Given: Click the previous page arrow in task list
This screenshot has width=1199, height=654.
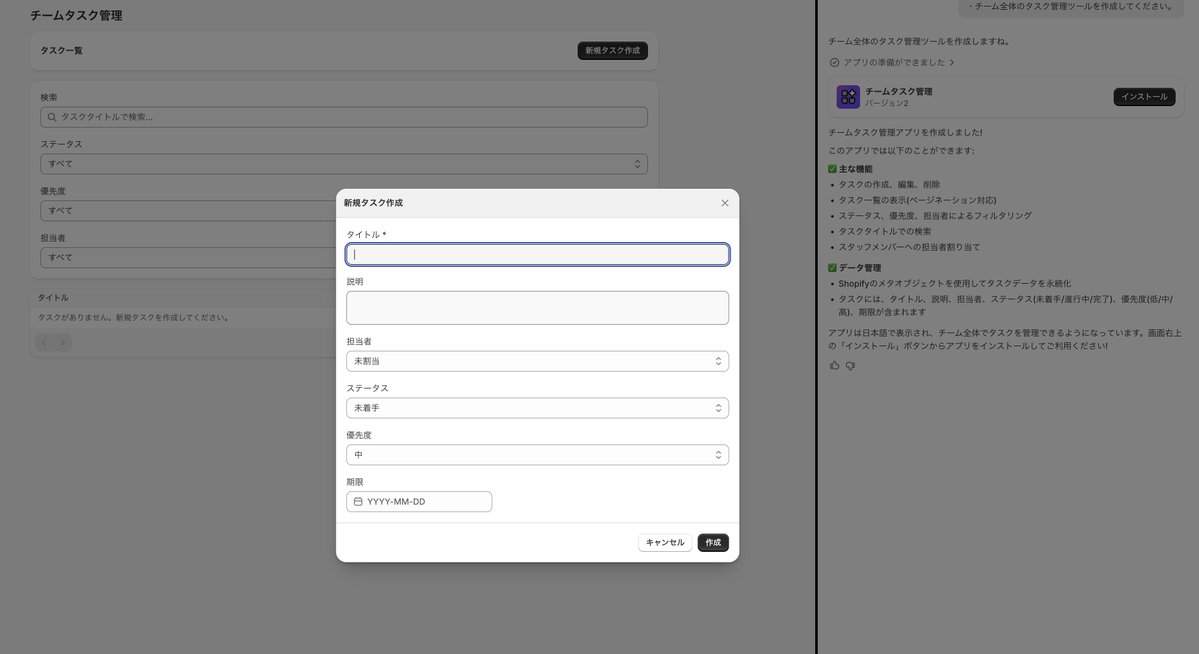Looking at the screenshot, I should [x=44, y=343].
